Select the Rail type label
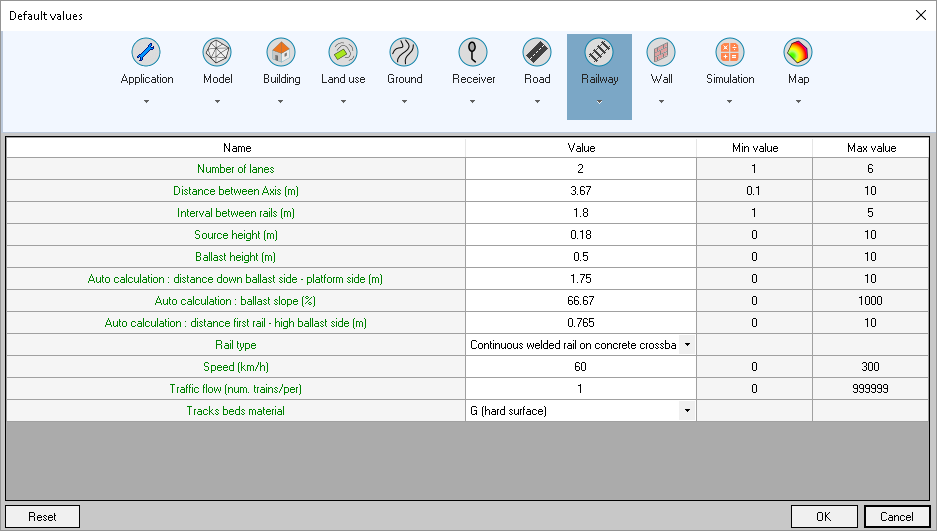The height and width of the screenshot is (531, 937). (236, 345)
